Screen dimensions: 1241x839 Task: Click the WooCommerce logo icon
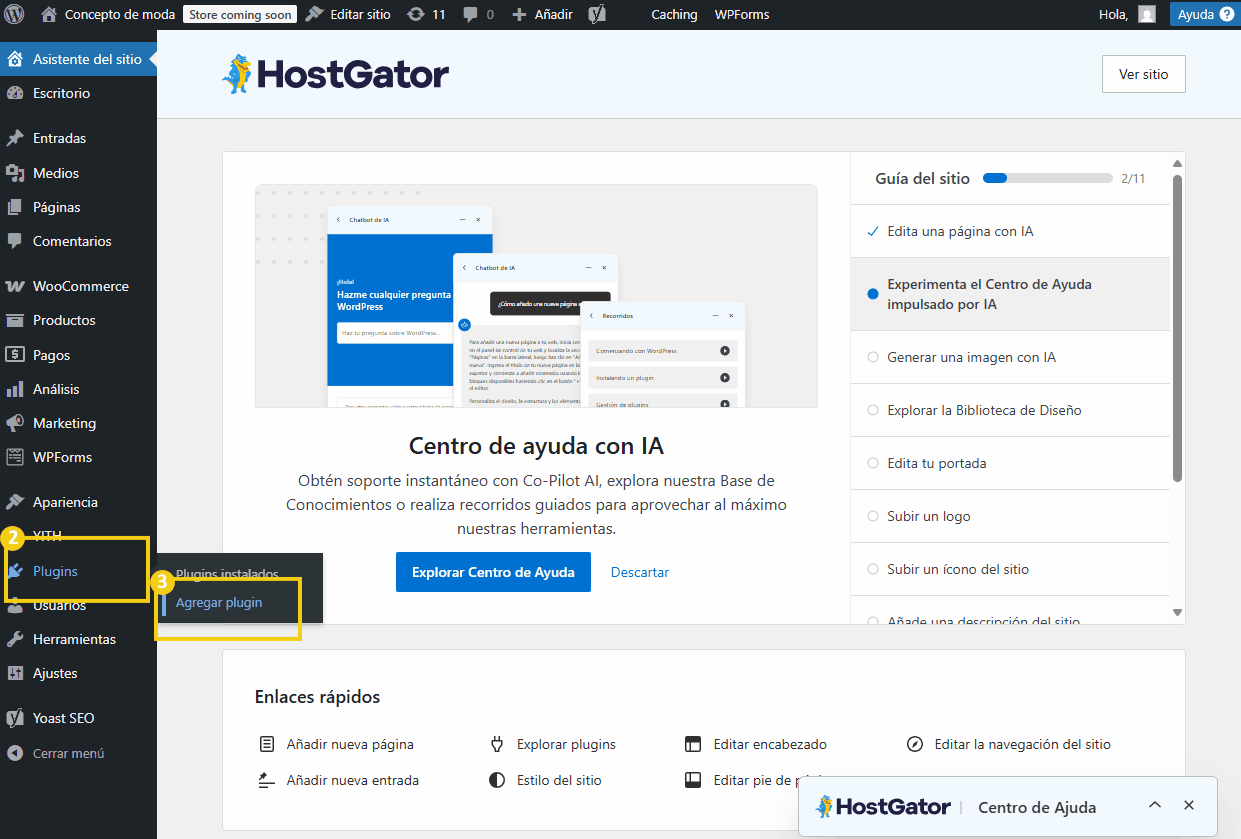click(x=15, y=286)
